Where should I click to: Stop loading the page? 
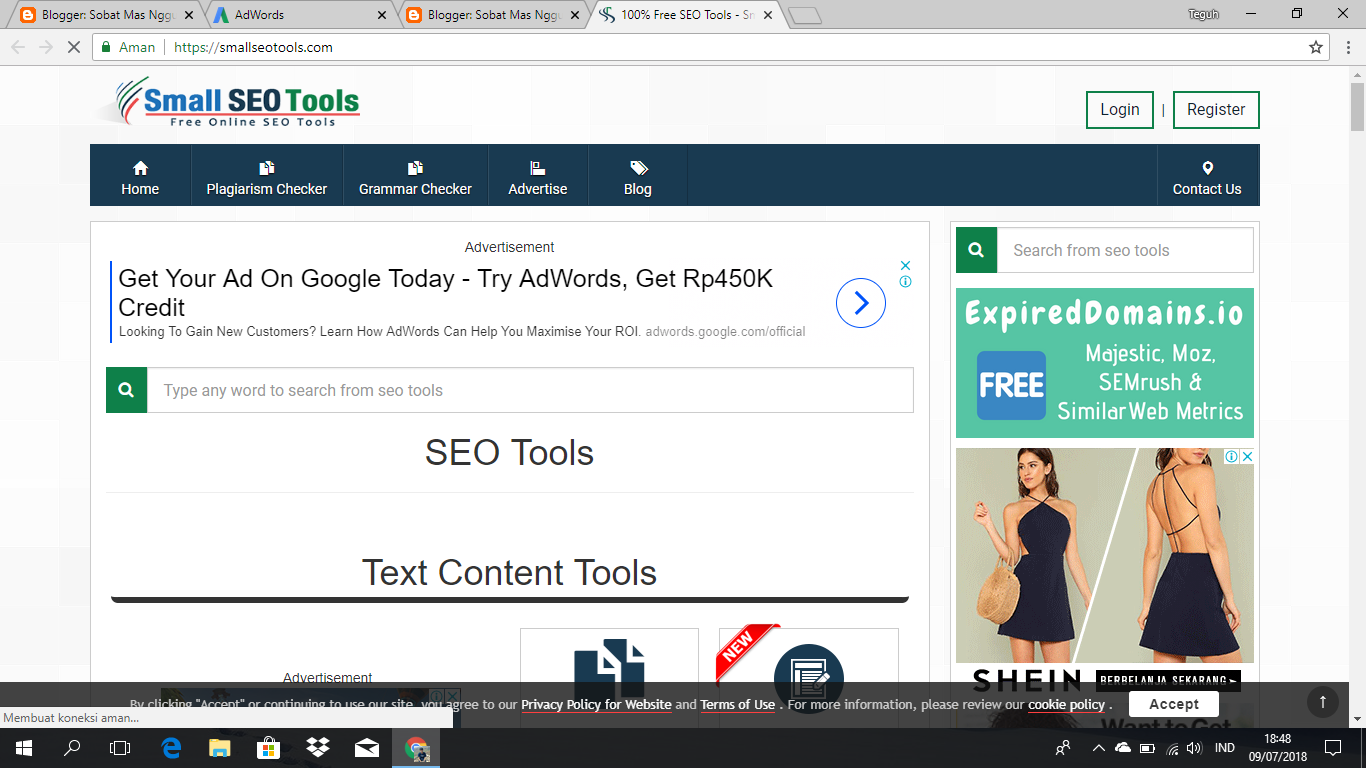74,47
